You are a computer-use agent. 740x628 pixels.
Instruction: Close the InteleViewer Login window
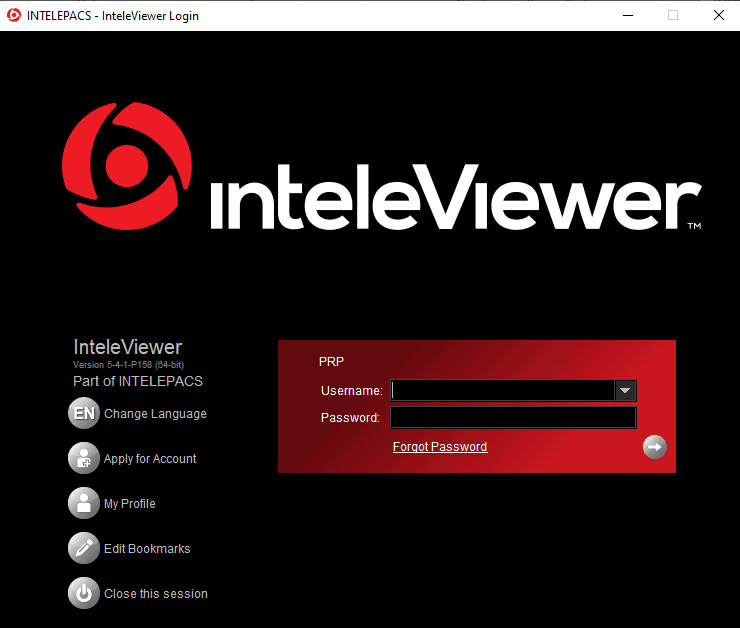(719, 16)
